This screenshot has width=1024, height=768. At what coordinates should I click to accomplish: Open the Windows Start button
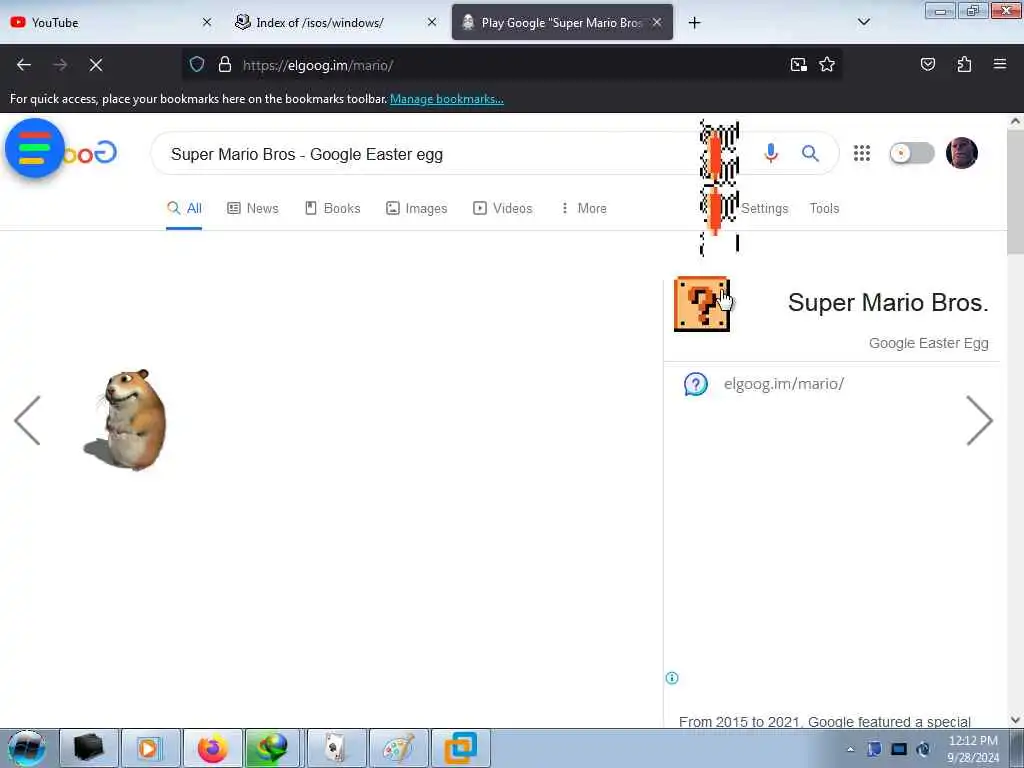click(x=26, y=748)
